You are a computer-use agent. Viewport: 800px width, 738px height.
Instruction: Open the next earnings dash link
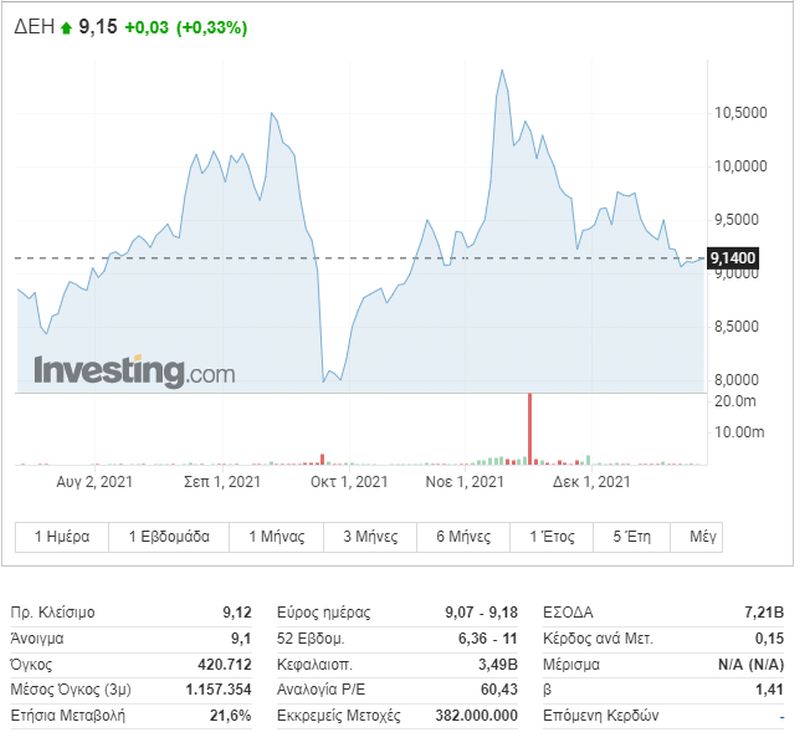(x=782, y=717)
